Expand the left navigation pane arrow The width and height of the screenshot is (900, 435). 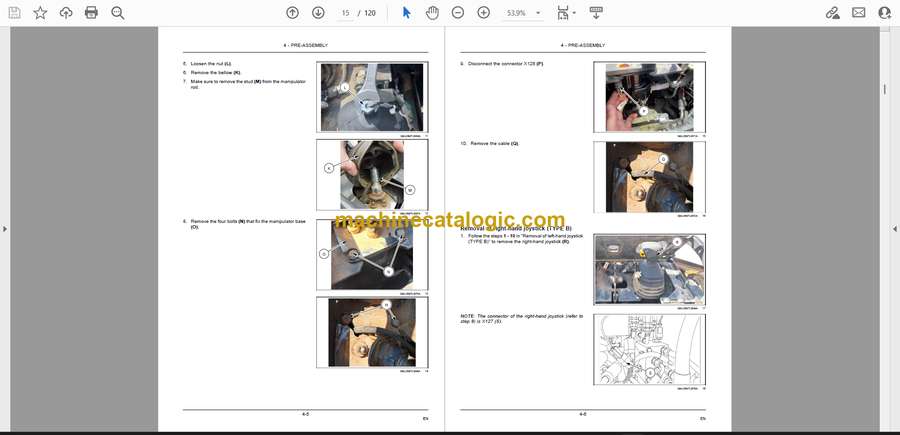coord(5,229)
